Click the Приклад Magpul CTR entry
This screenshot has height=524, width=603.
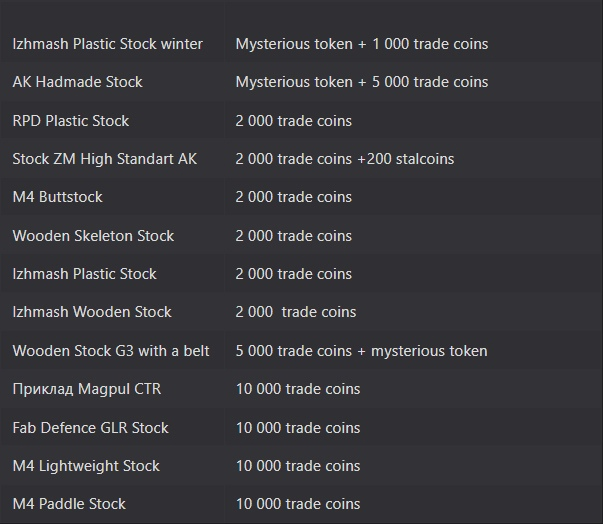pyautogui.click(x=87, y=389)
